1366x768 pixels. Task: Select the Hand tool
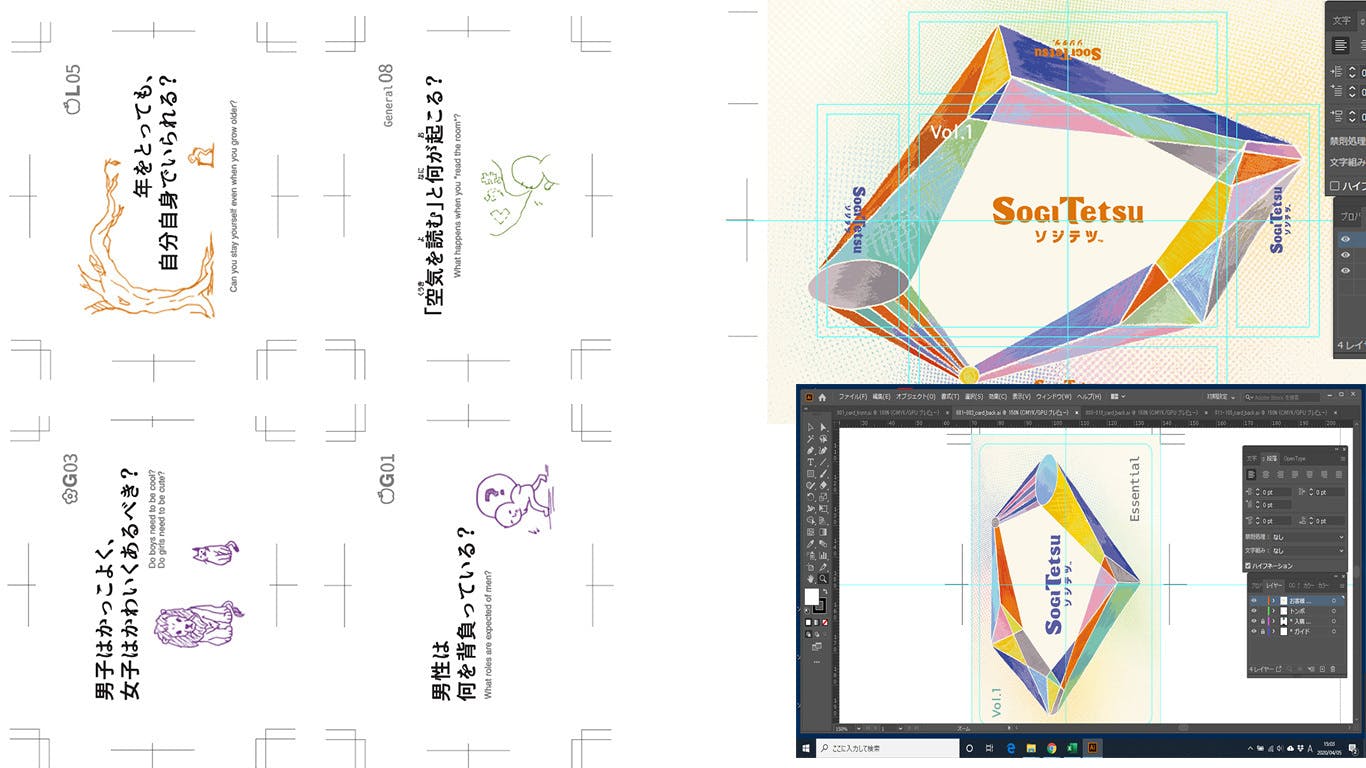coord(811,579)
